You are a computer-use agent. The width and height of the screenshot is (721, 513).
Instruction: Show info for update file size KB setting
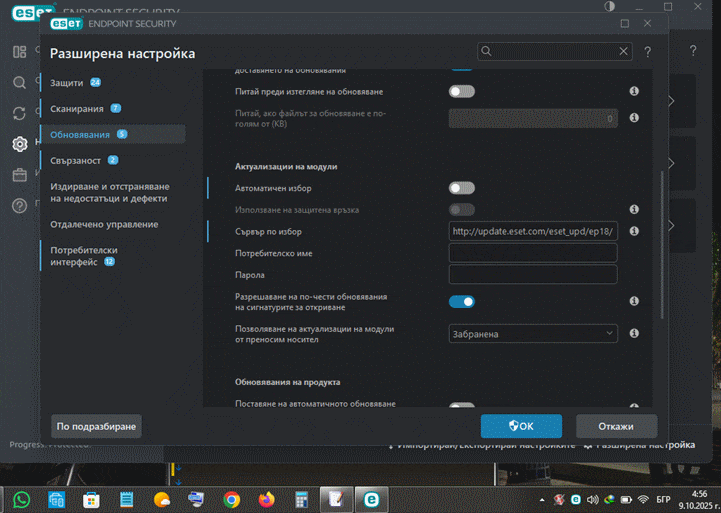pyautogui.click(x=634, y=118)
